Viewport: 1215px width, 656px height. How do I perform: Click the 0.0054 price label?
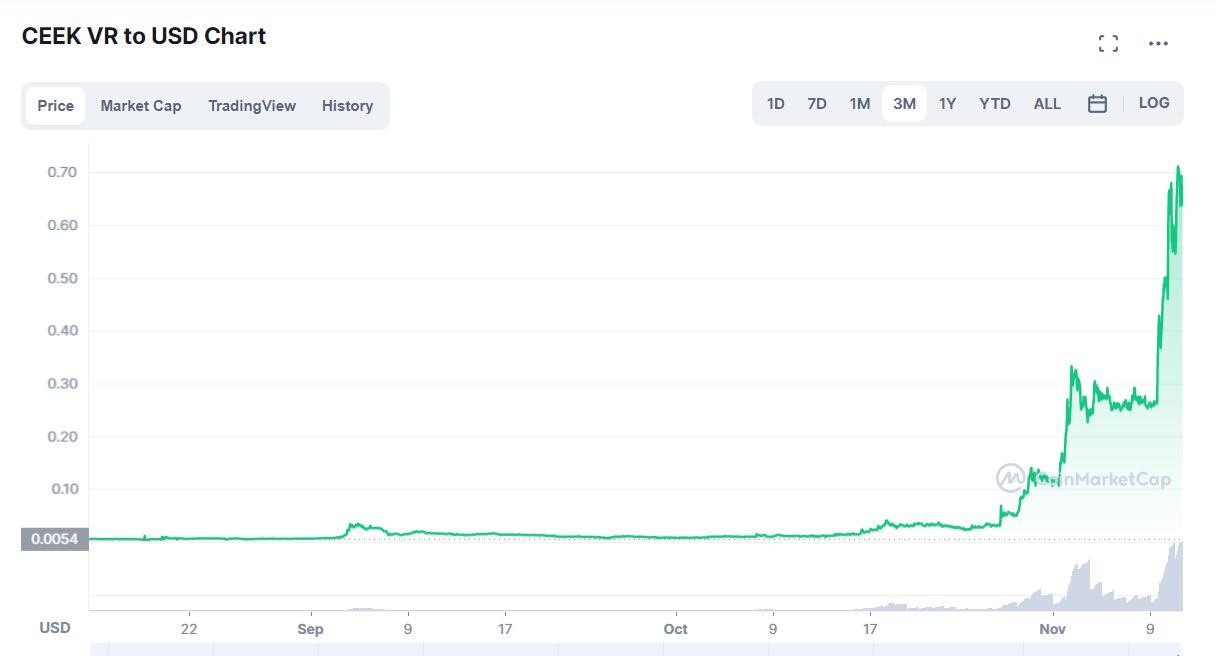55,540
